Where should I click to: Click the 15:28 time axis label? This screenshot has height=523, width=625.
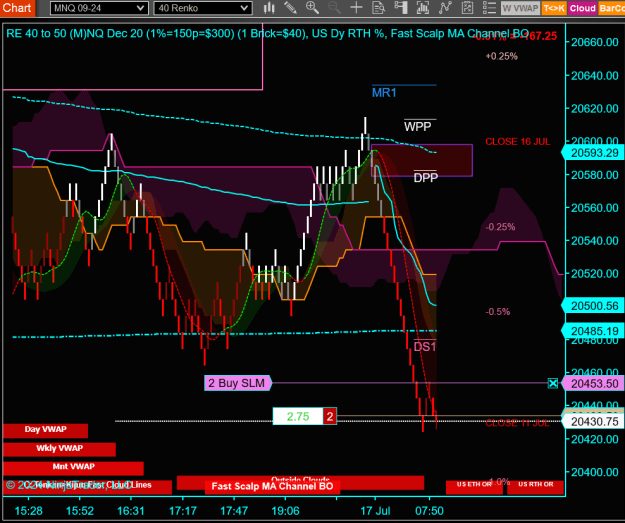click(28, 511)
